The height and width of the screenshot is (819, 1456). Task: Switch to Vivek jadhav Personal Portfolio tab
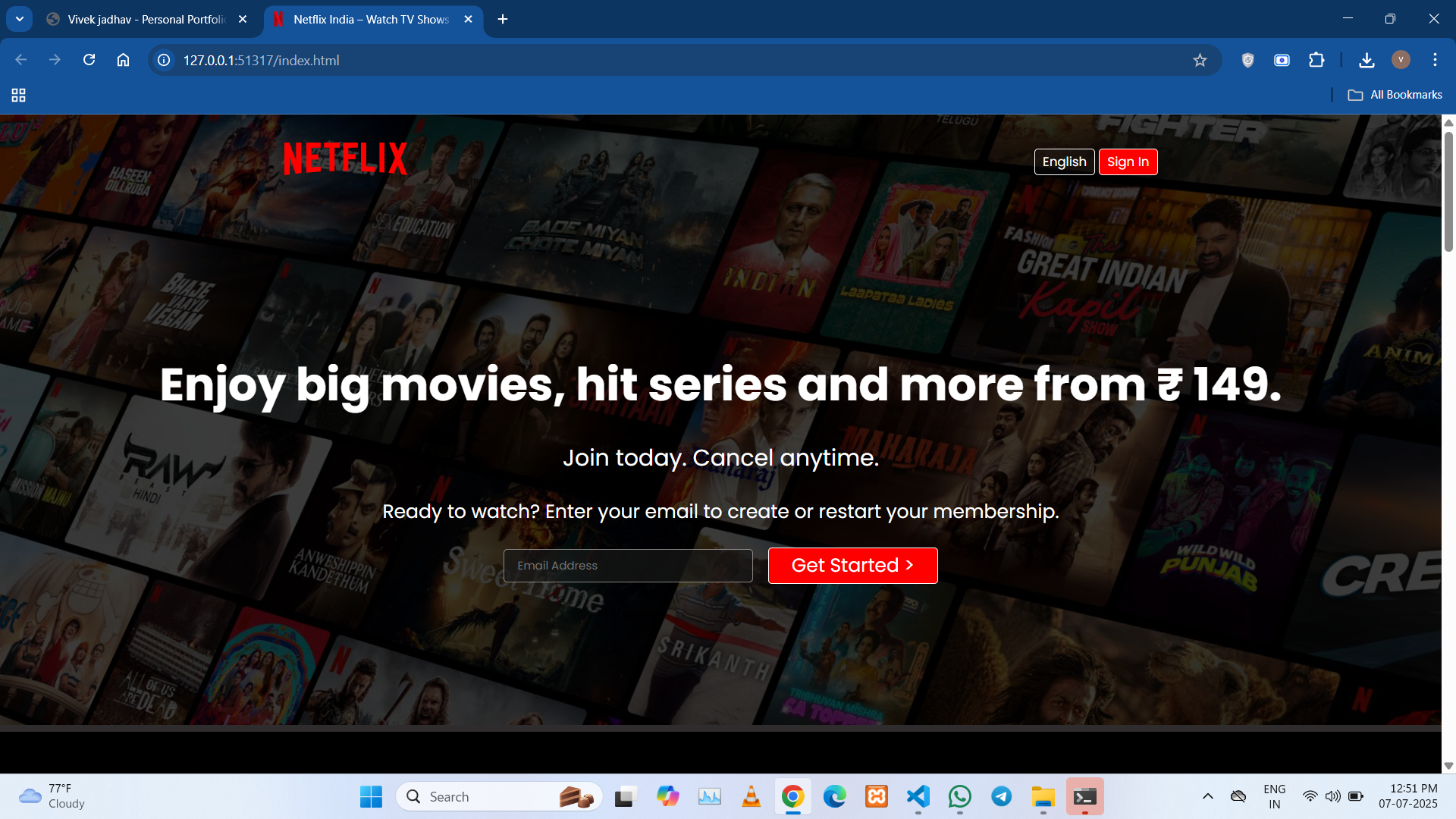coord(146,19)
